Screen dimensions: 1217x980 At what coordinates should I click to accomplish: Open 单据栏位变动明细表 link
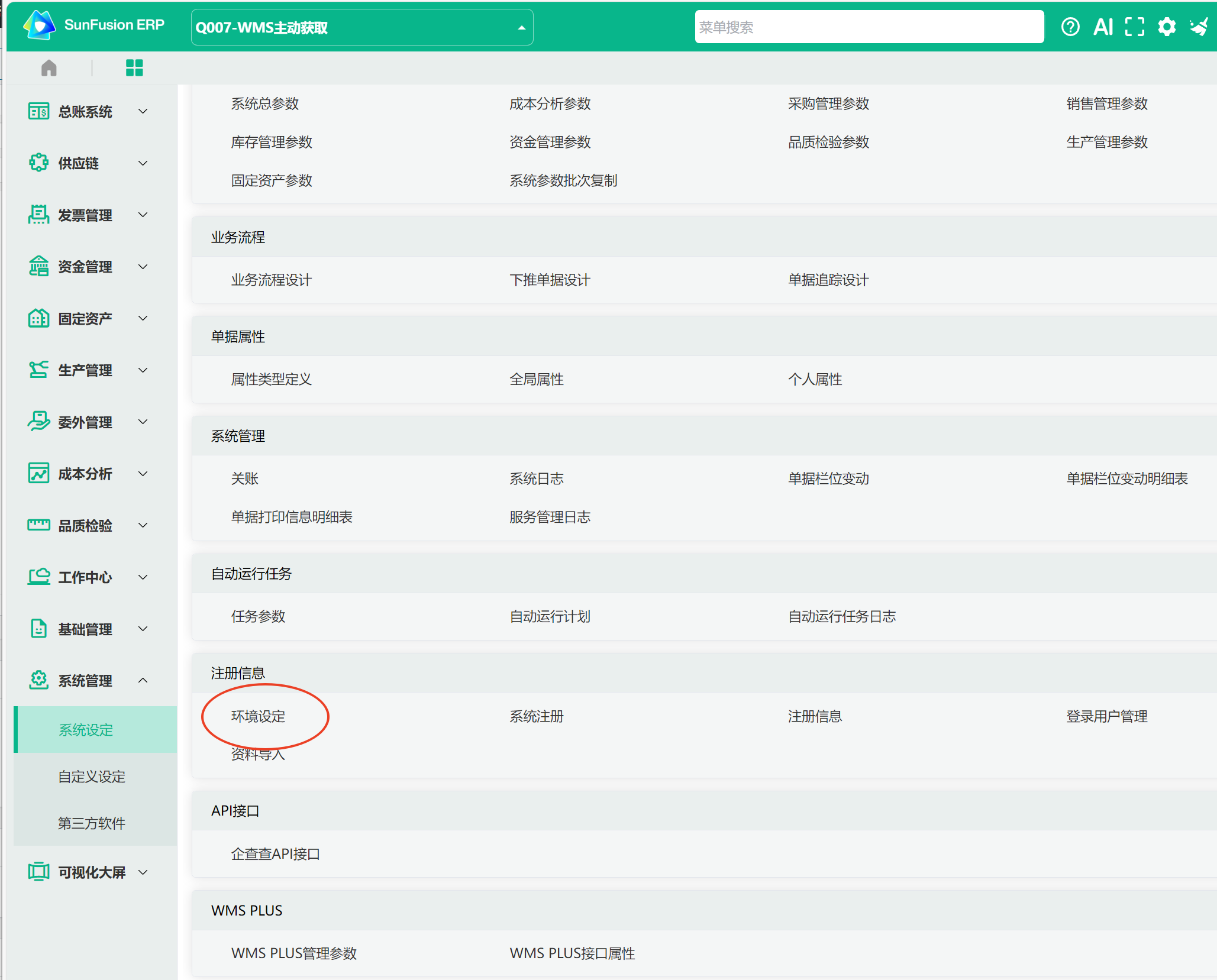(1127, 478)
